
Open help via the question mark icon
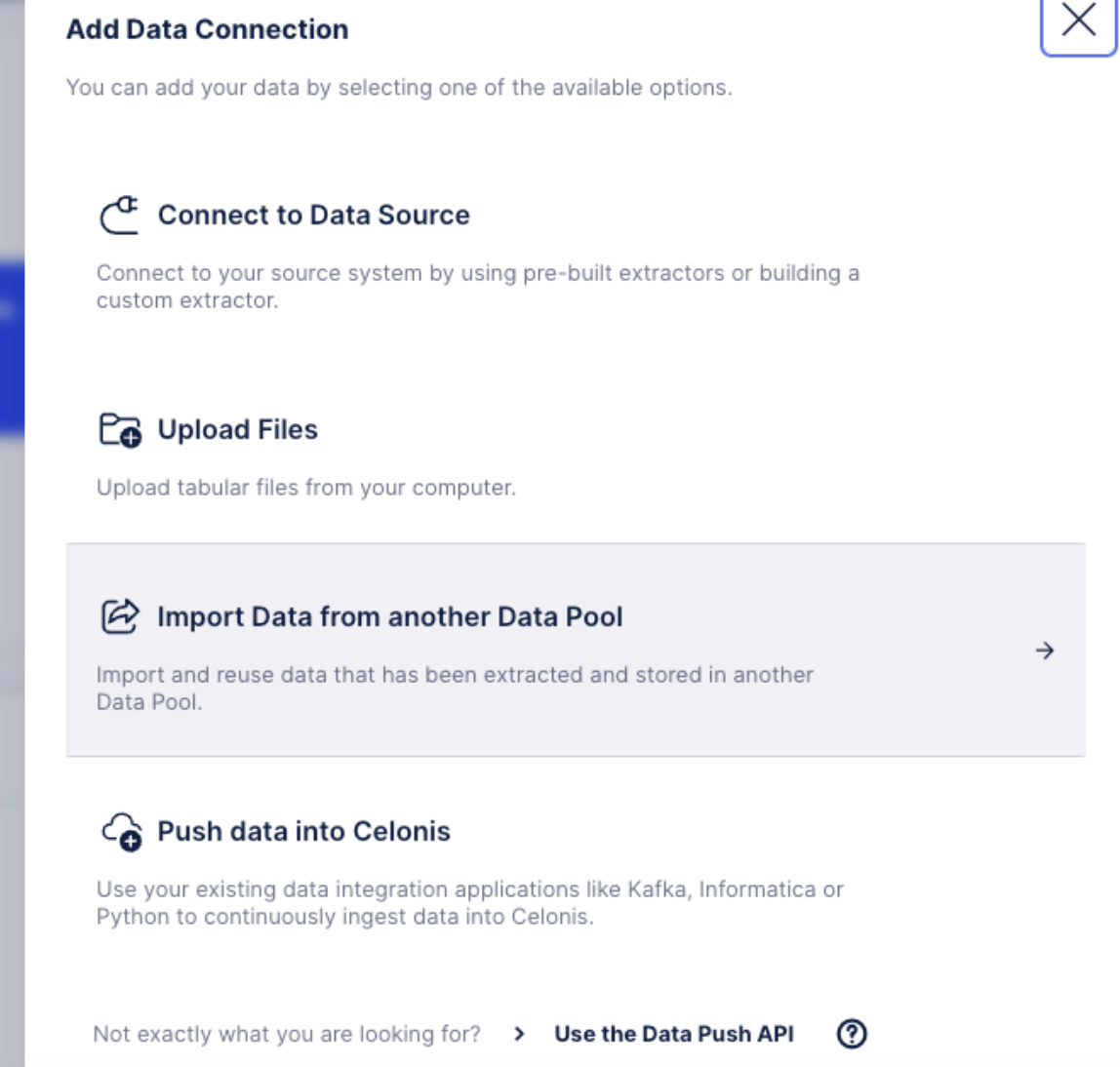852,1034
